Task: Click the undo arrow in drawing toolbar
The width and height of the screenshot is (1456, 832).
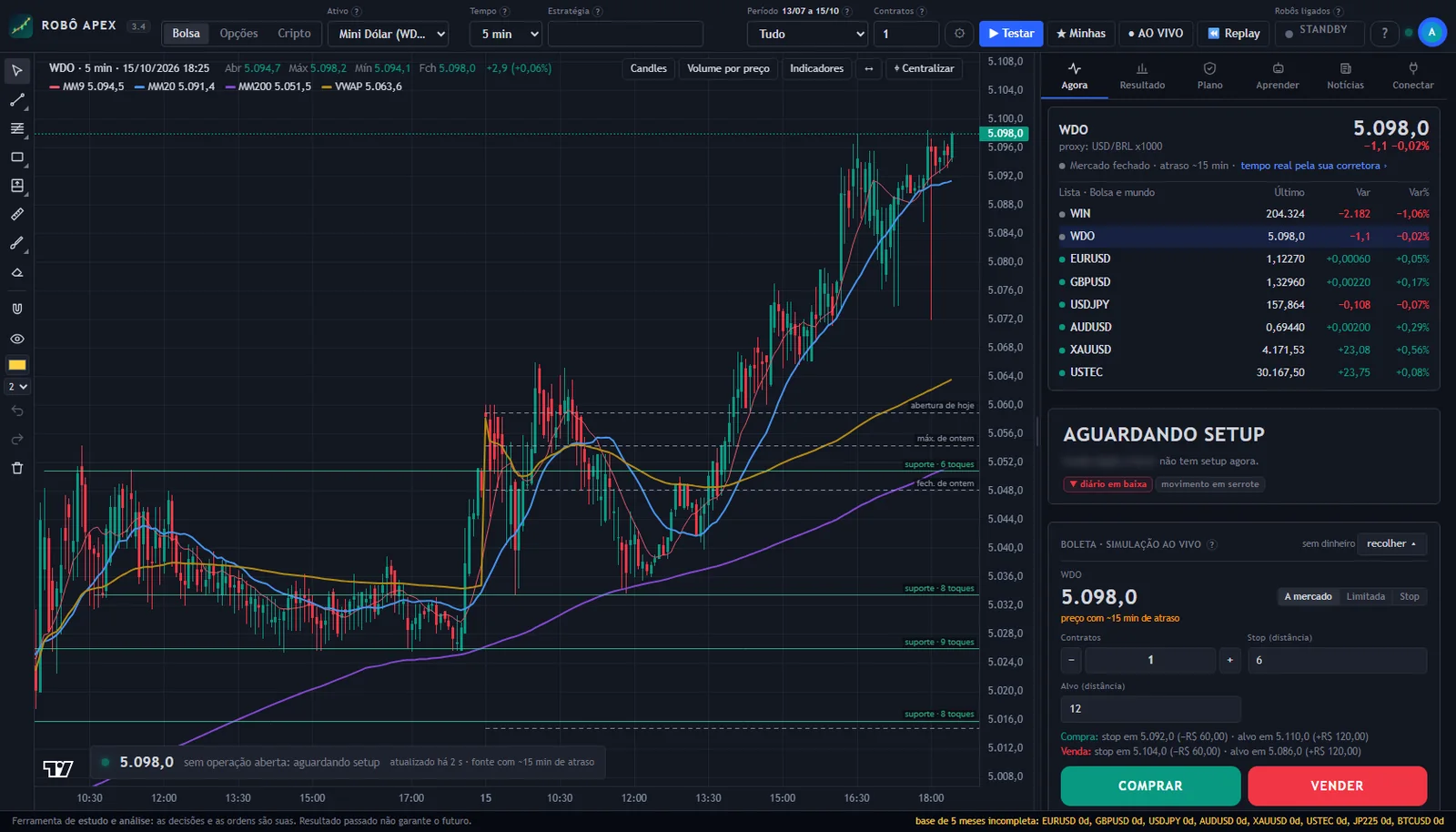Action: pos(17,411)
